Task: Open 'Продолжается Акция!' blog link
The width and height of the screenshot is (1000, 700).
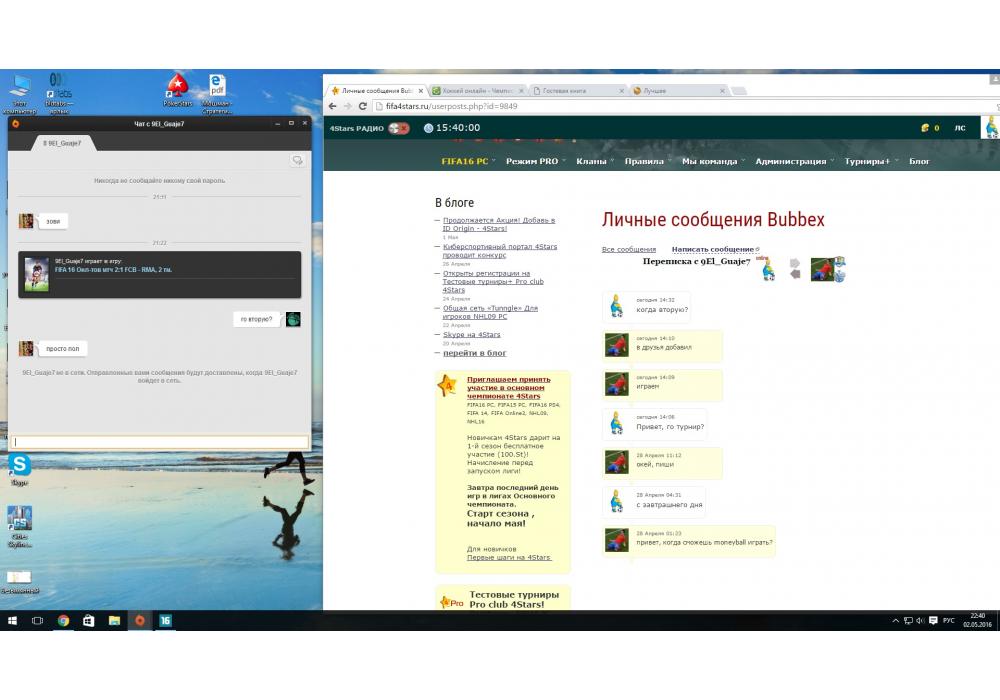Action: pyautogui.click(x=499, y=224)
